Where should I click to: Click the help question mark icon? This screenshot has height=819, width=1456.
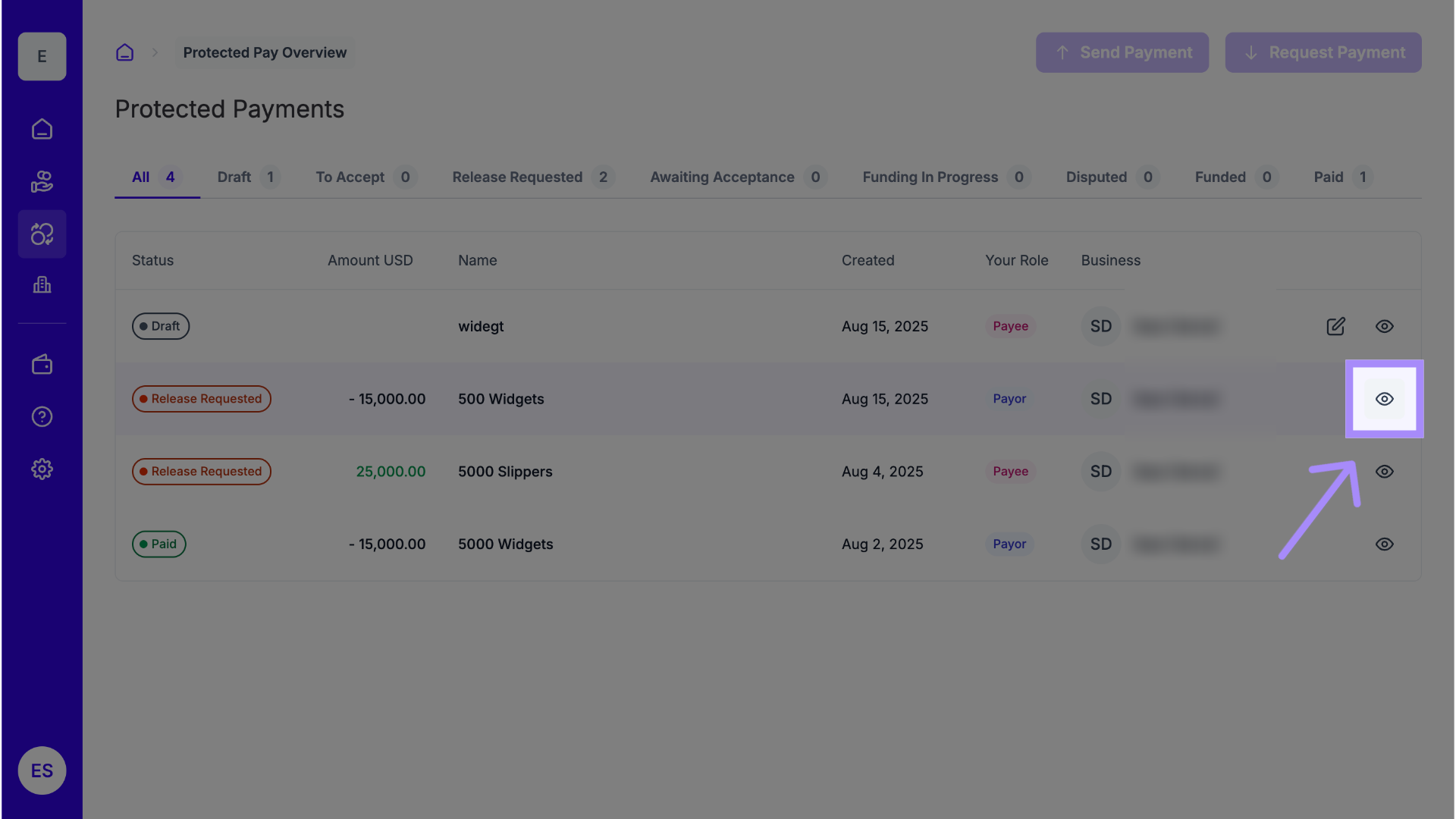(42, 417)
